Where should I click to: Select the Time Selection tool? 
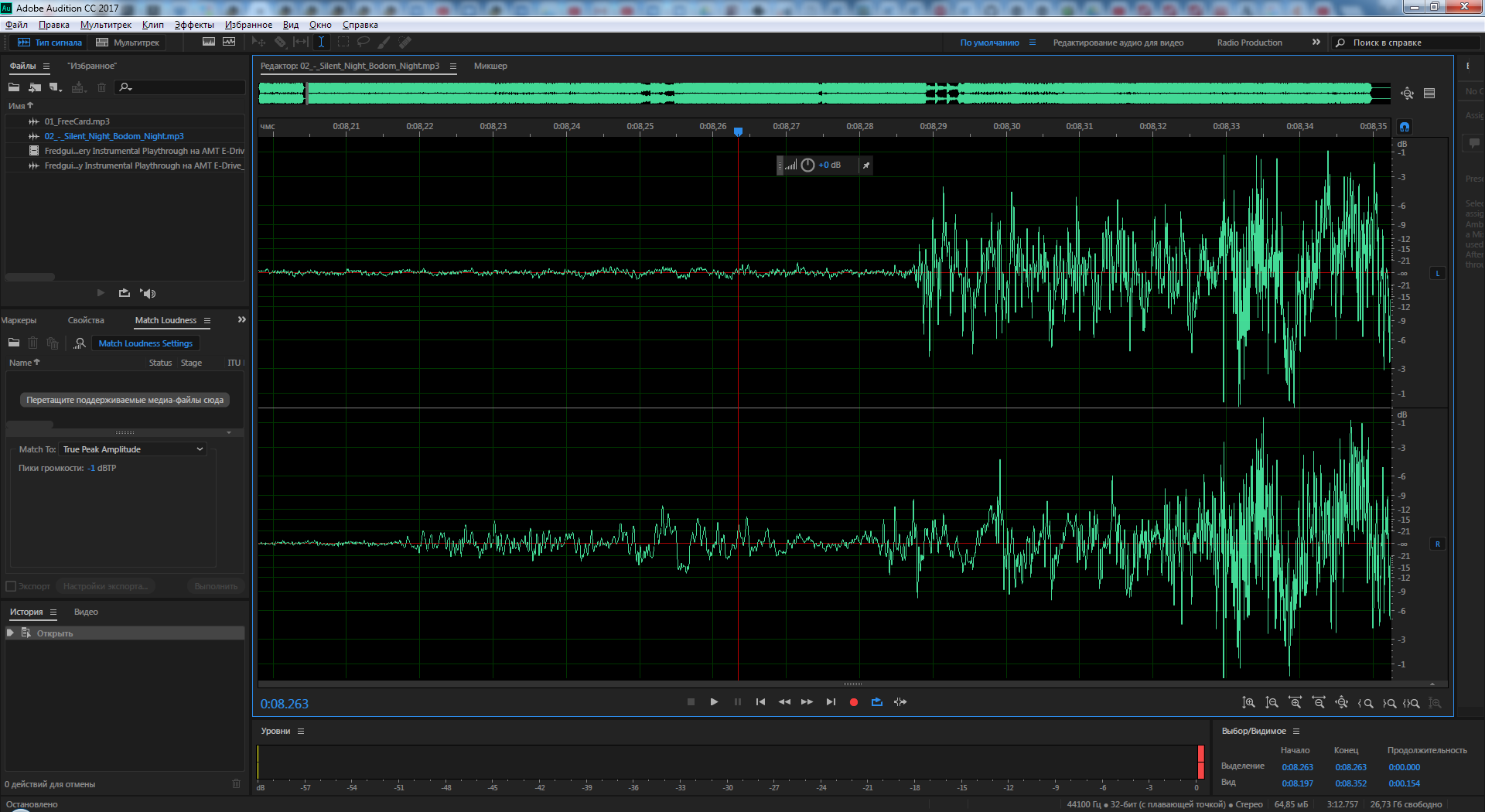(x=321, y=43)
